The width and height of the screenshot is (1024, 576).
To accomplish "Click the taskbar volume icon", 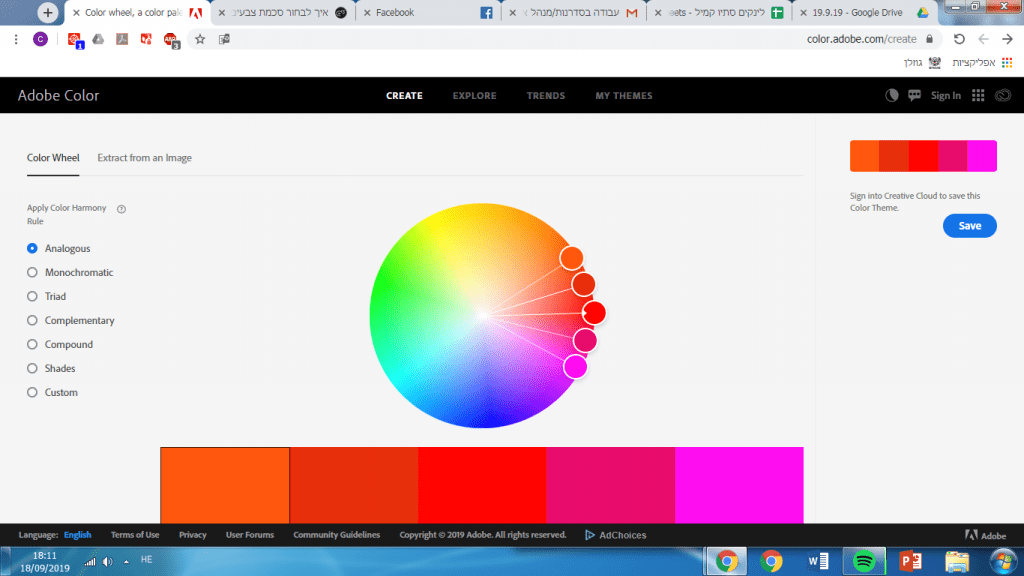I will click(x=108, y=562).
